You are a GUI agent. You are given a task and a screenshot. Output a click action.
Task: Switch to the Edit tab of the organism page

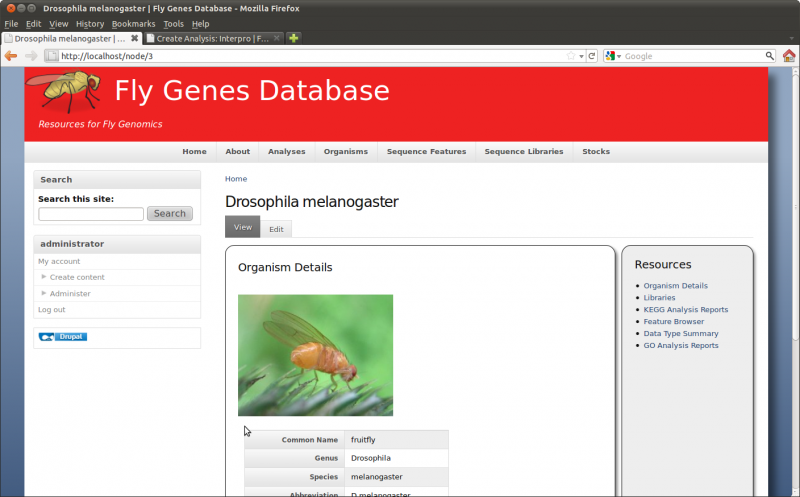276,229
